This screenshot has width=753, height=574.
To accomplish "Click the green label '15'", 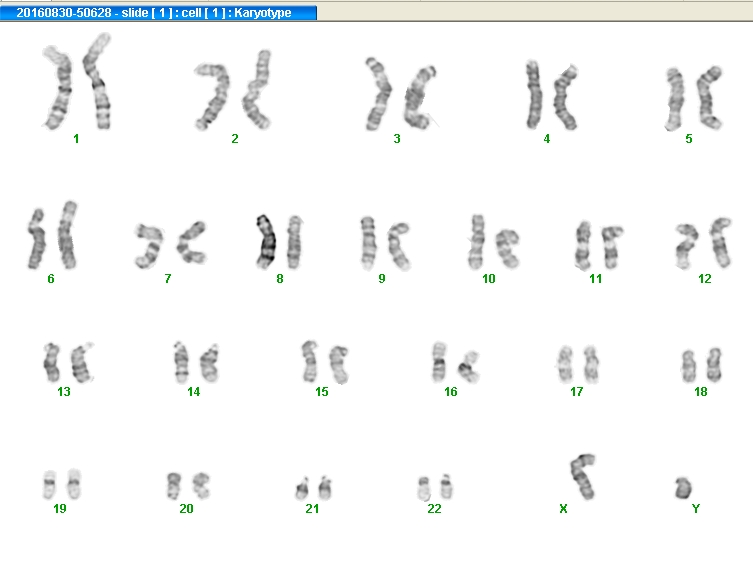I will [x=322, y=391].
